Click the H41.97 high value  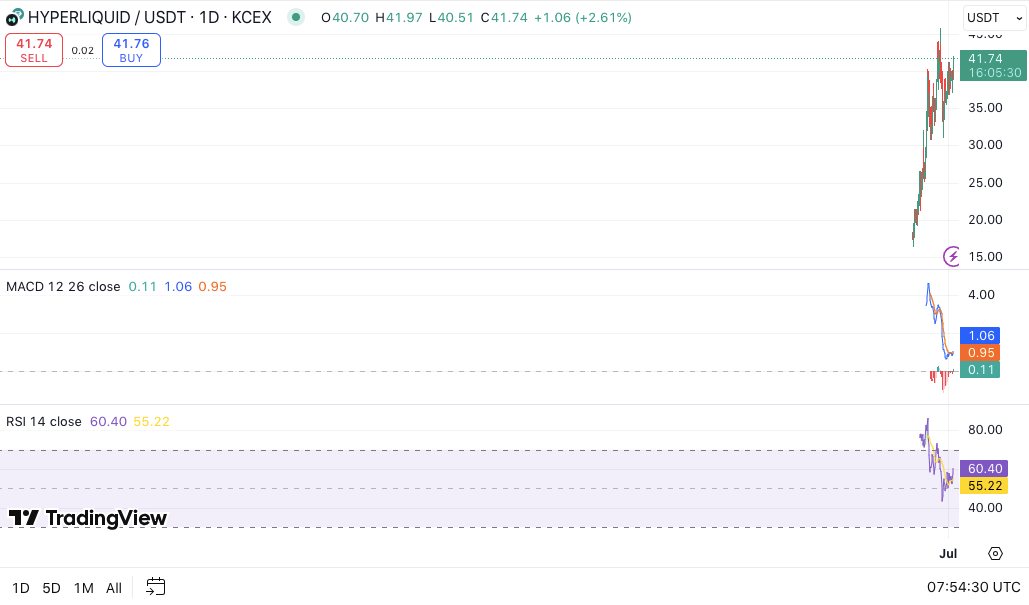[398, 18]
